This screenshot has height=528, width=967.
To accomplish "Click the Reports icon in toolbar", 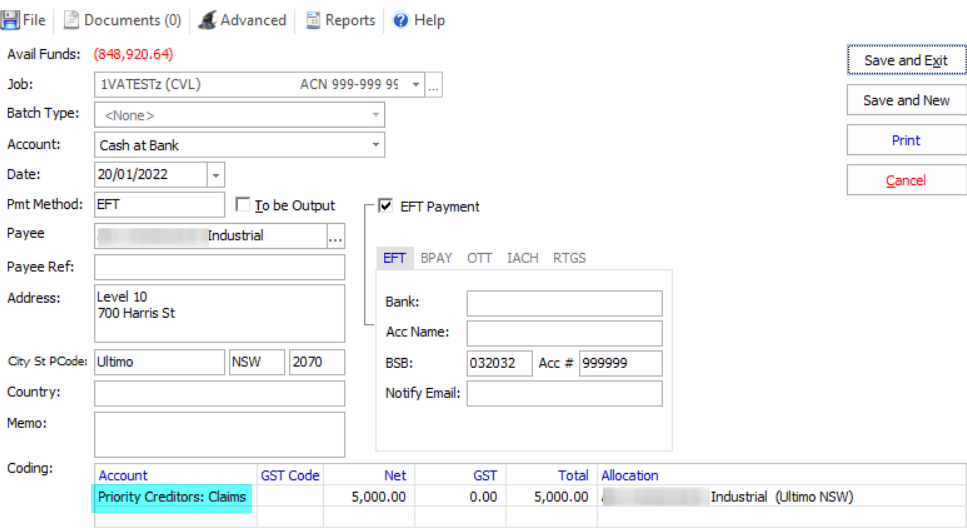I will coord(313,20).
